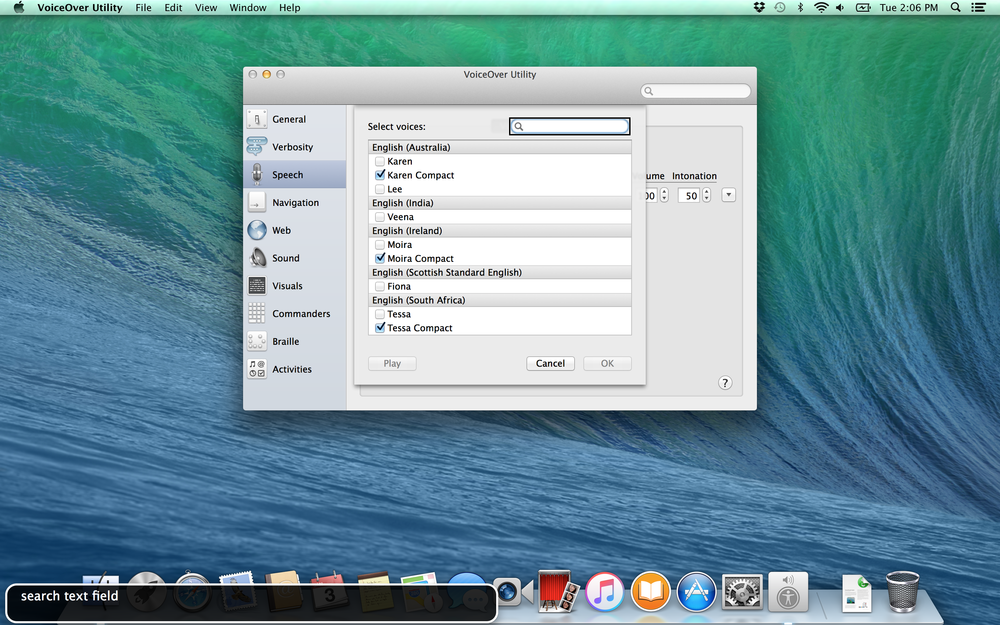Enable the Veena voice
Image resolution: width=1000 pixels, height=625 pixels.
380,217
